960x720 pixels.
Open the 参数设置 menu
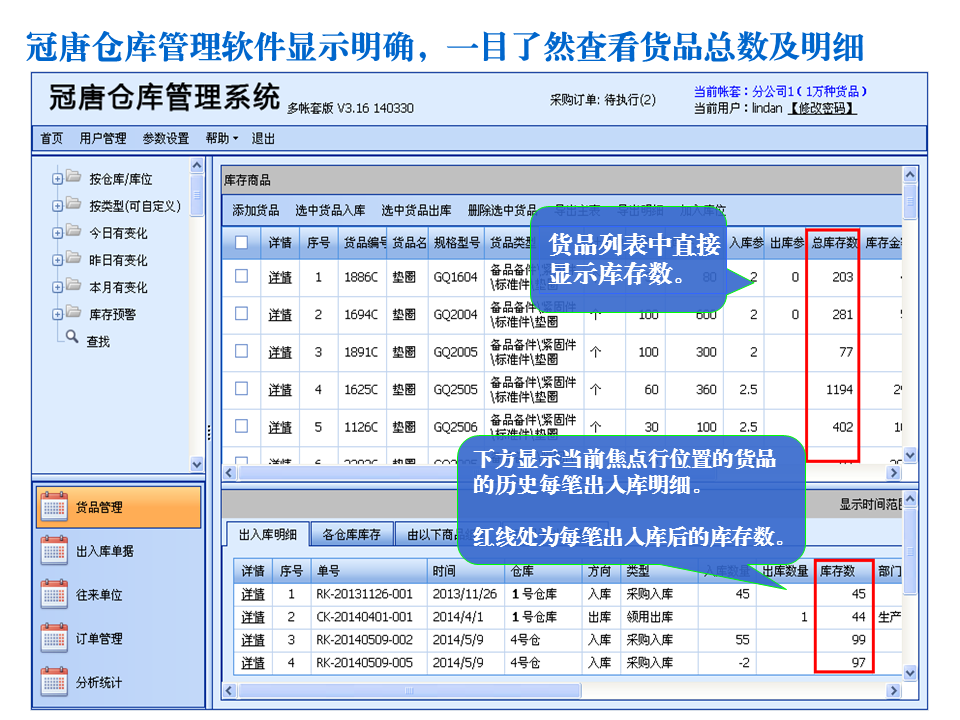point(165,139)
